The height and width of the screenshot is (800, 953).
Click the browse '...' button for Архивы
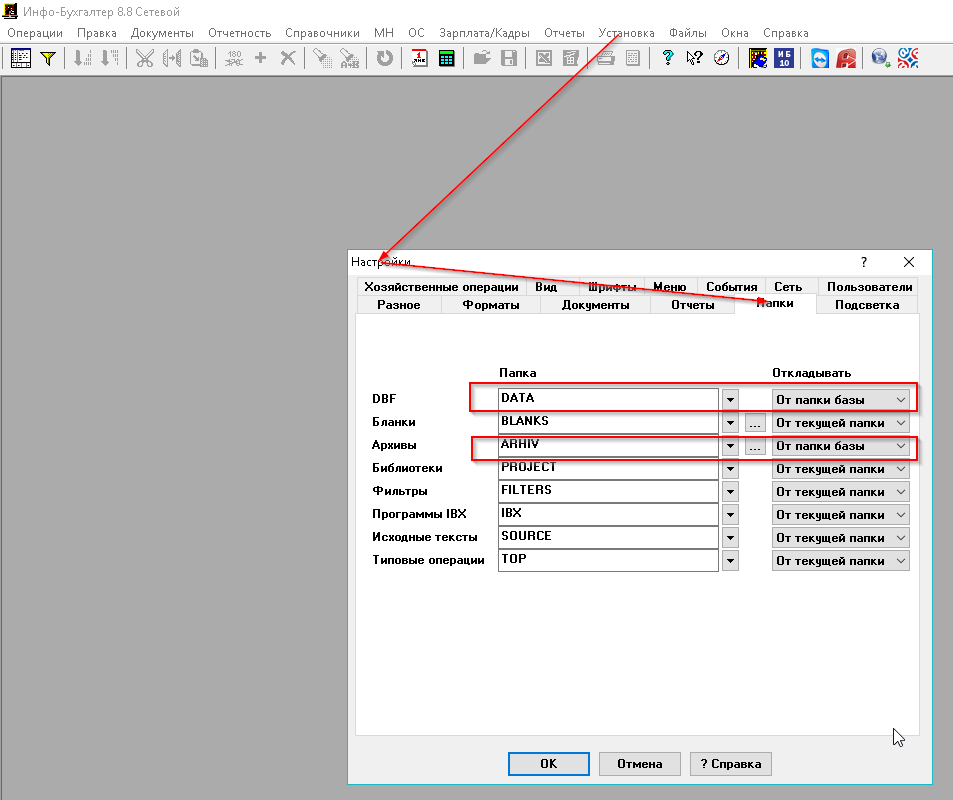pos(755,446)
